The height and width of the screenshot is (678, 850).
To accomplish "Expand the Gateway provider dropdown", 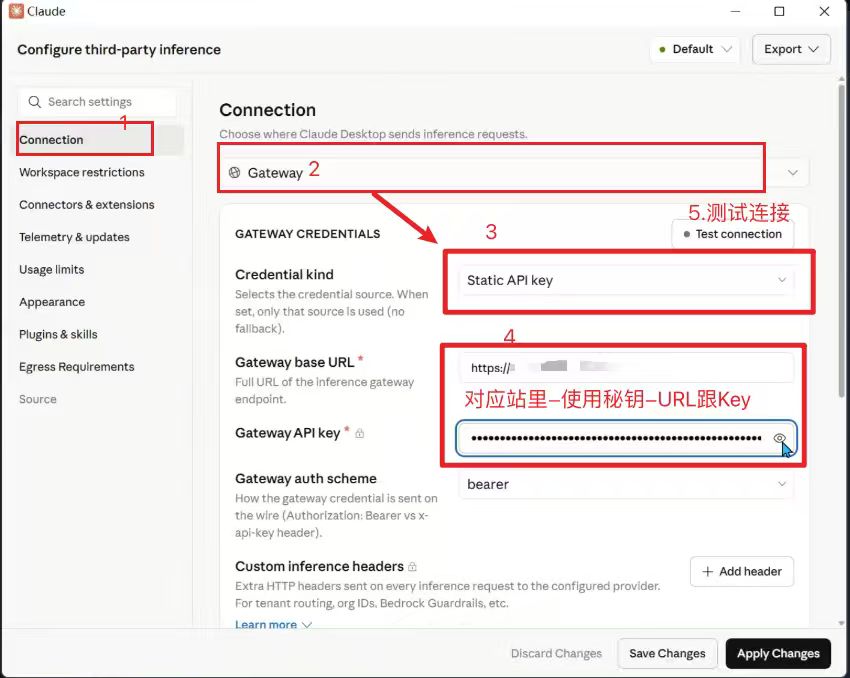I will (x=513, y=172).
